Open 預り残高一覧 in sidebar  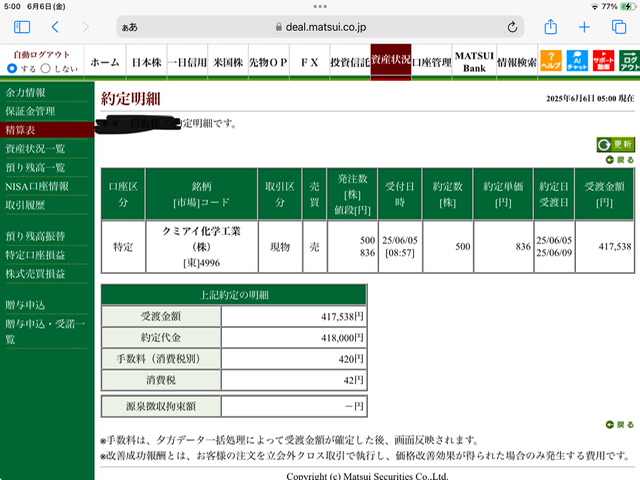coord(35,168)
